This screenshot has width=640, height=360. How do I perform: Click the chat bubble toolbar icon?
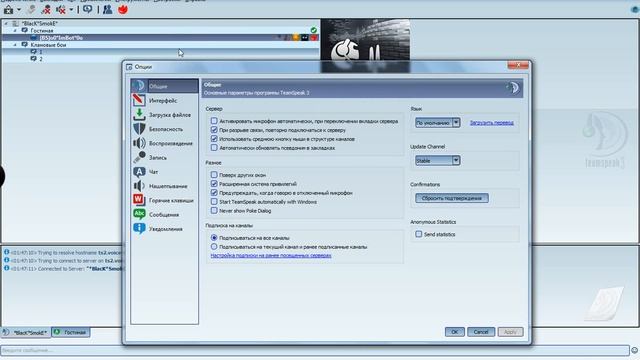pyautogui.click(x=88, y=9)
